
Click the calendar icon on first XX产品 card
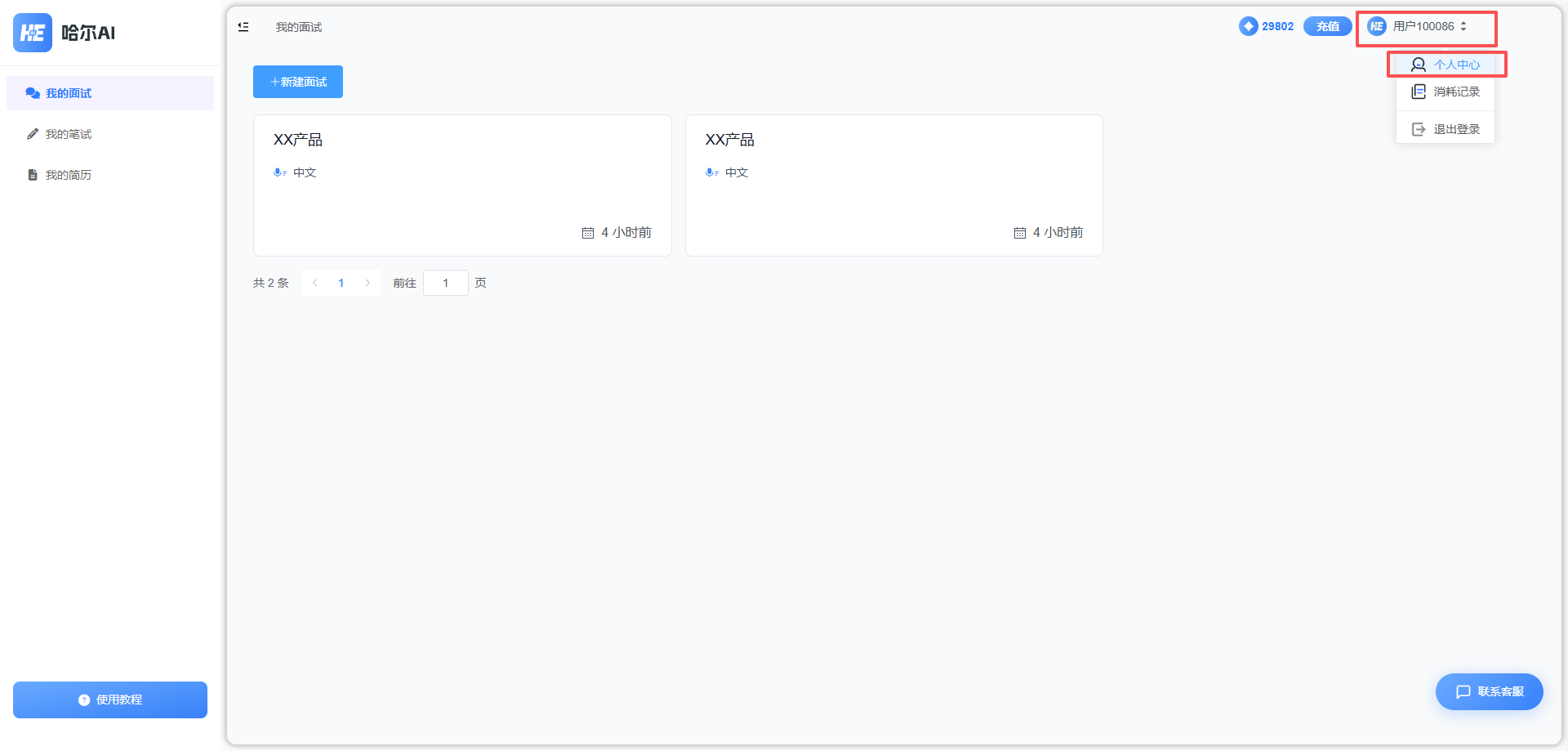coord(588,233)
